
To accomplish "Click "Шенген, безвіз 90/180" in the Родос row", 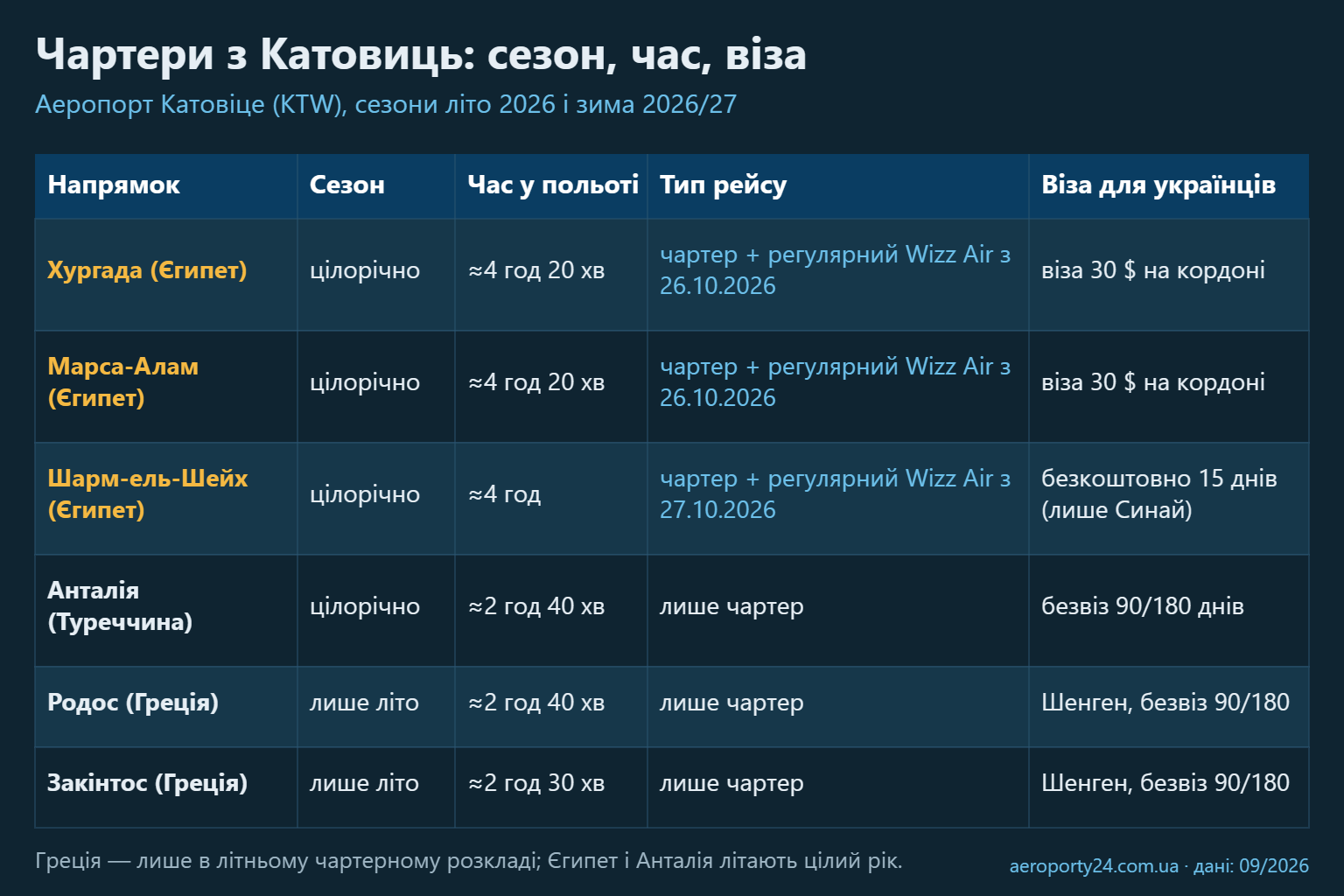I will (1165, 703).
